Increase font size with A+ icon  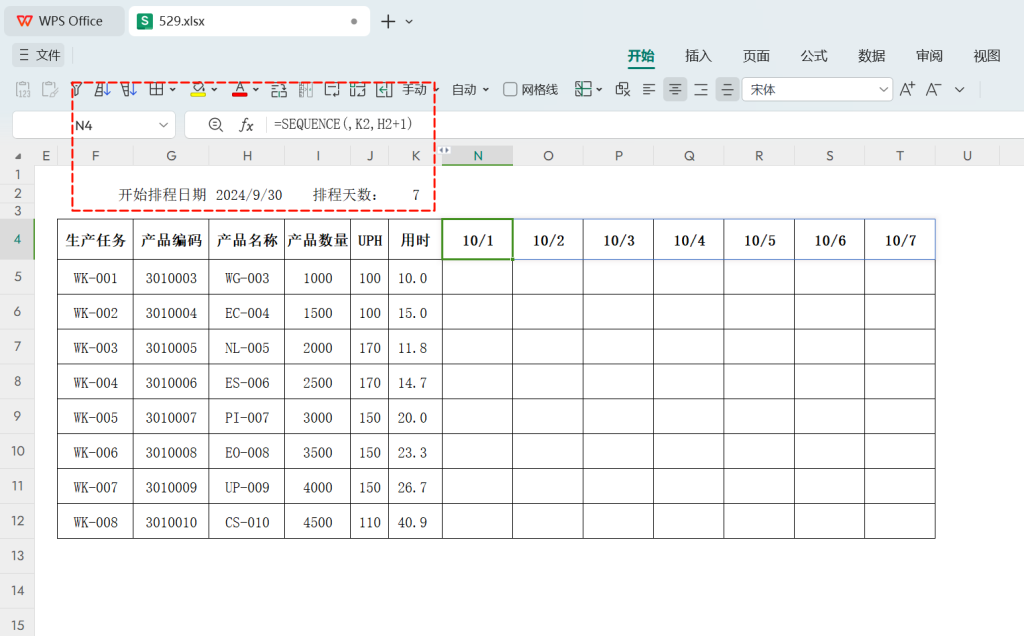click(907, 89)
